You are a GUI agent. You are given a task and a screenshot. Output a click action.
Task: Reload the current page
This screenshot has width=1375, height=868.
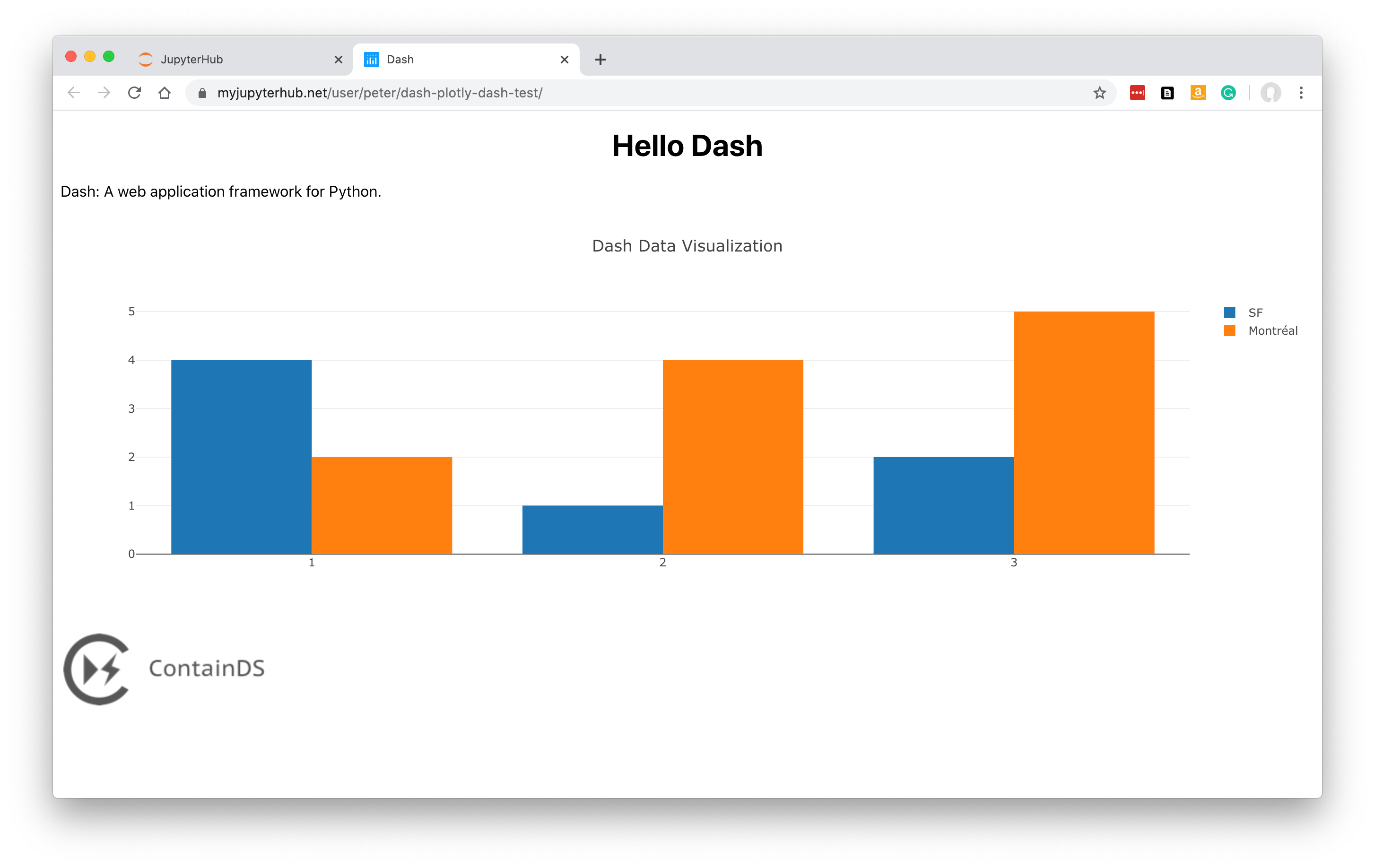[135, 93]
